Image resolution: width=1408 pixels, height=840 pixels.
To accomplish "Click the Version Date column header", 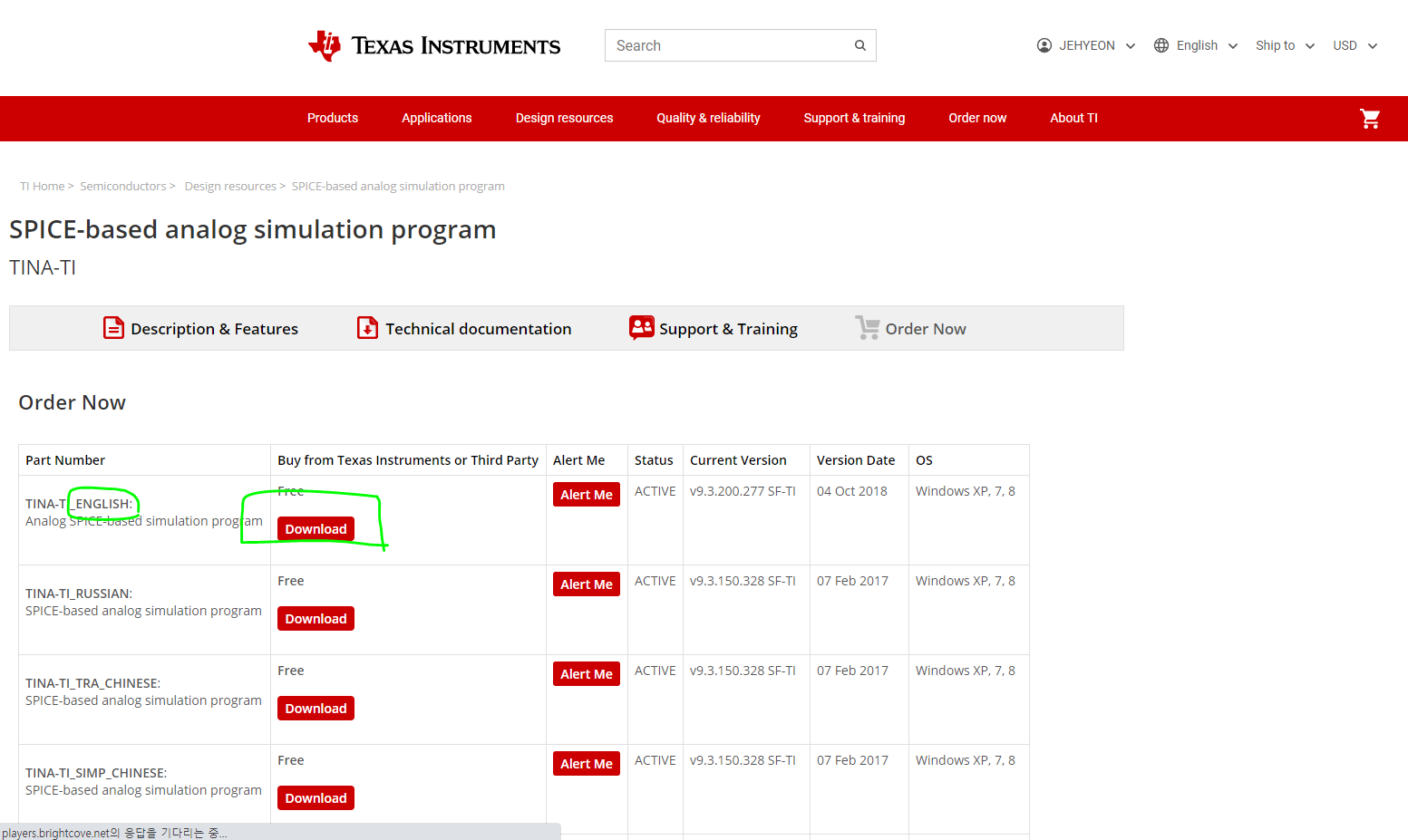I will pyautogui.click(x=856, y=460).
